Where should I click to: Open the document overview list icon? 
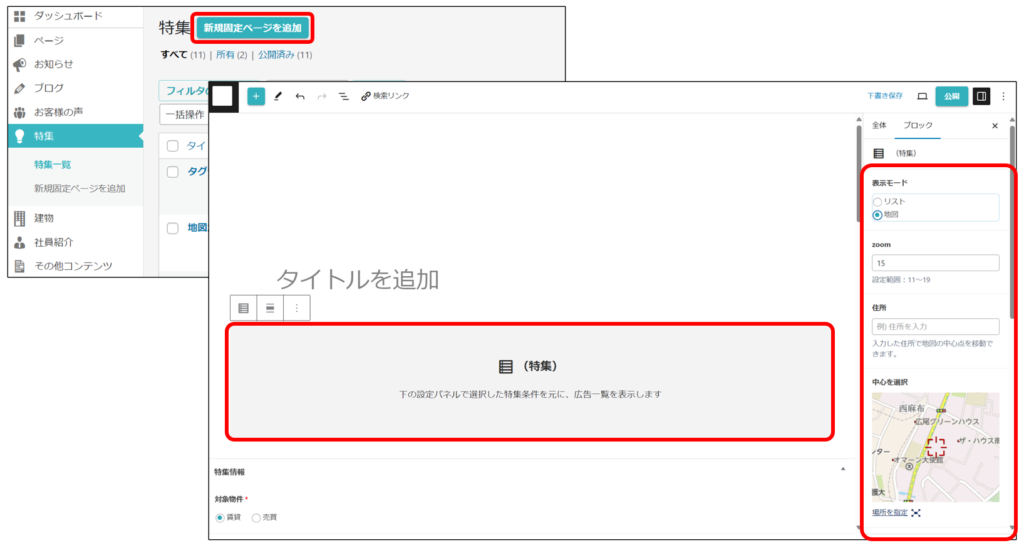pyautogui.click(x=343, y=96)
